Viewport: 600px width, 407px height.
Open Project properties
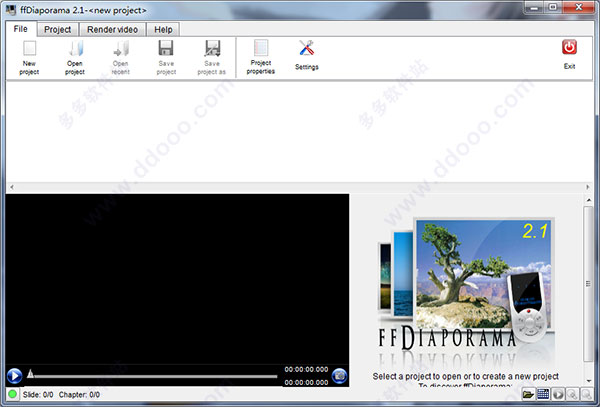(x=261, y=57)
